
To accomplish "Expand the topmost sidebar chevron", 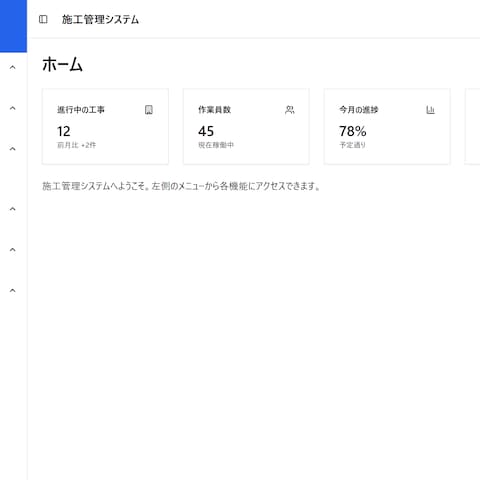I will (13, 67).
